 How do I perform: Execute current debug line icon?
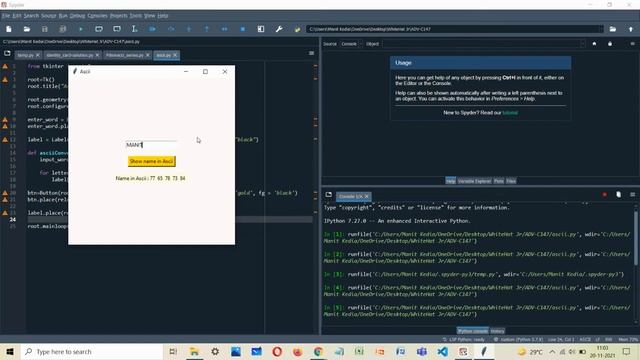click(x=171, y=29)
